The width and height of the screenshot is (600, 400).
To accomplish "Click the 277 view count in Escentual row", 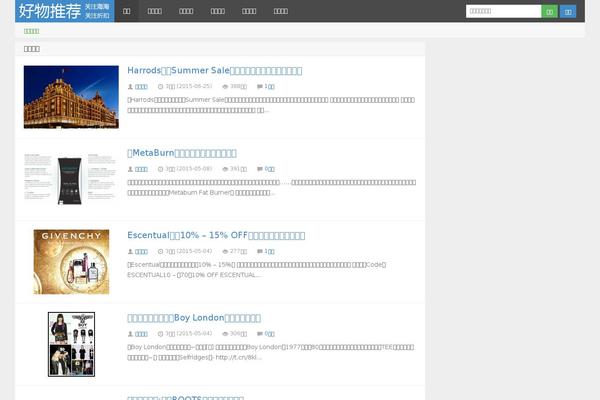I will click(x=238, y=251).
